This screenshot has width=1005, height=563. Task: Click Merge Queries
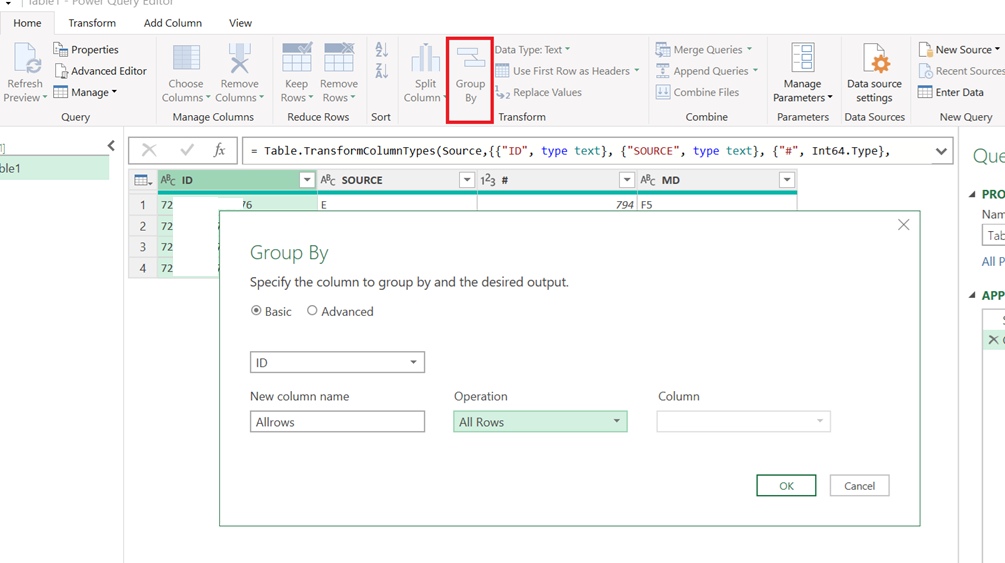tap(704, 49)
